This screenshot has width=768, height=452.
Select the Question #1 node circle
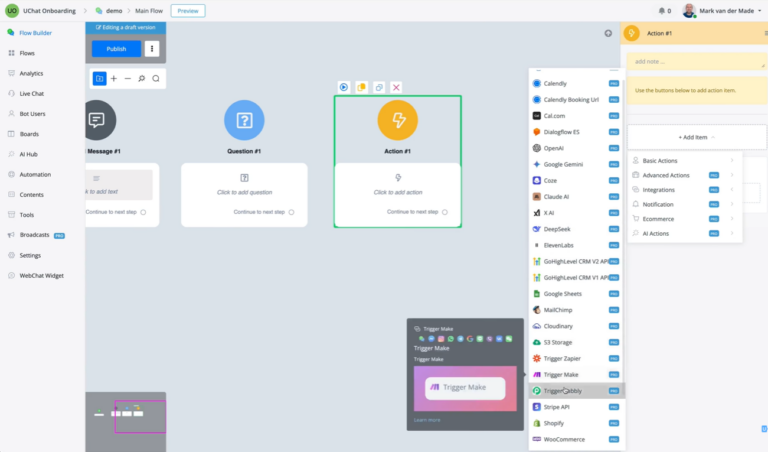click(x=244, y=120)
